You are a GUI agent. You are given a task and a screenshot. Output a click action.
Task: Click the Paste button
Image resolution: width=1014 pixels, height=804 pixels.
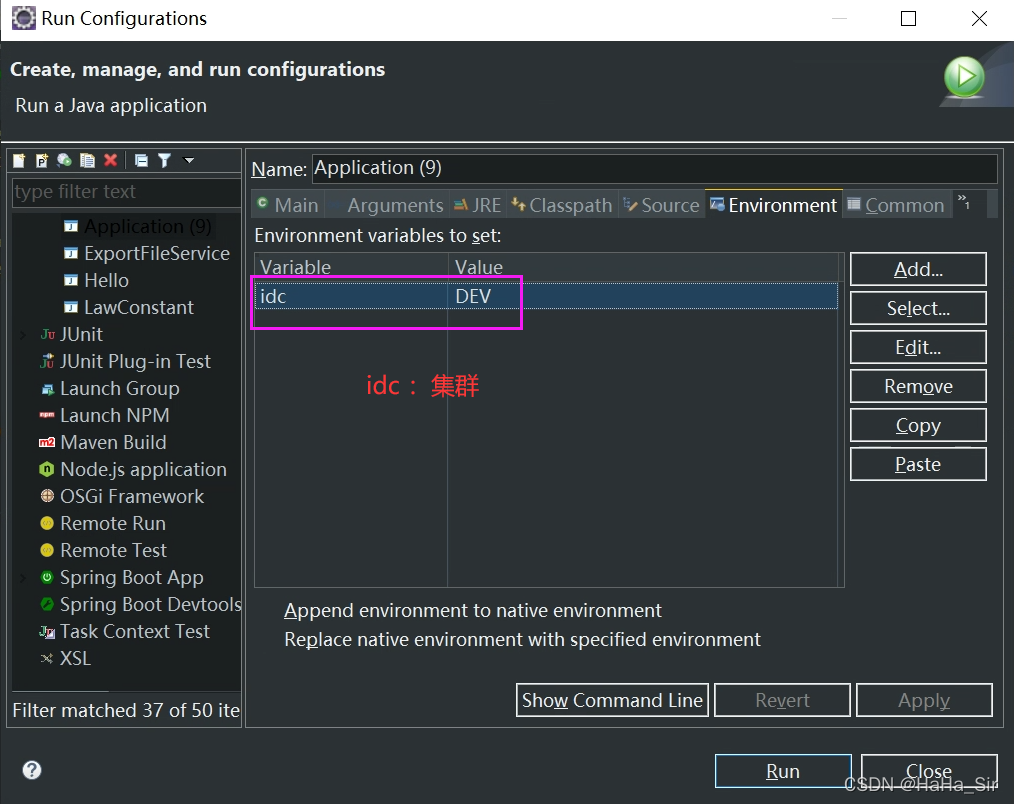coord(918,464)
